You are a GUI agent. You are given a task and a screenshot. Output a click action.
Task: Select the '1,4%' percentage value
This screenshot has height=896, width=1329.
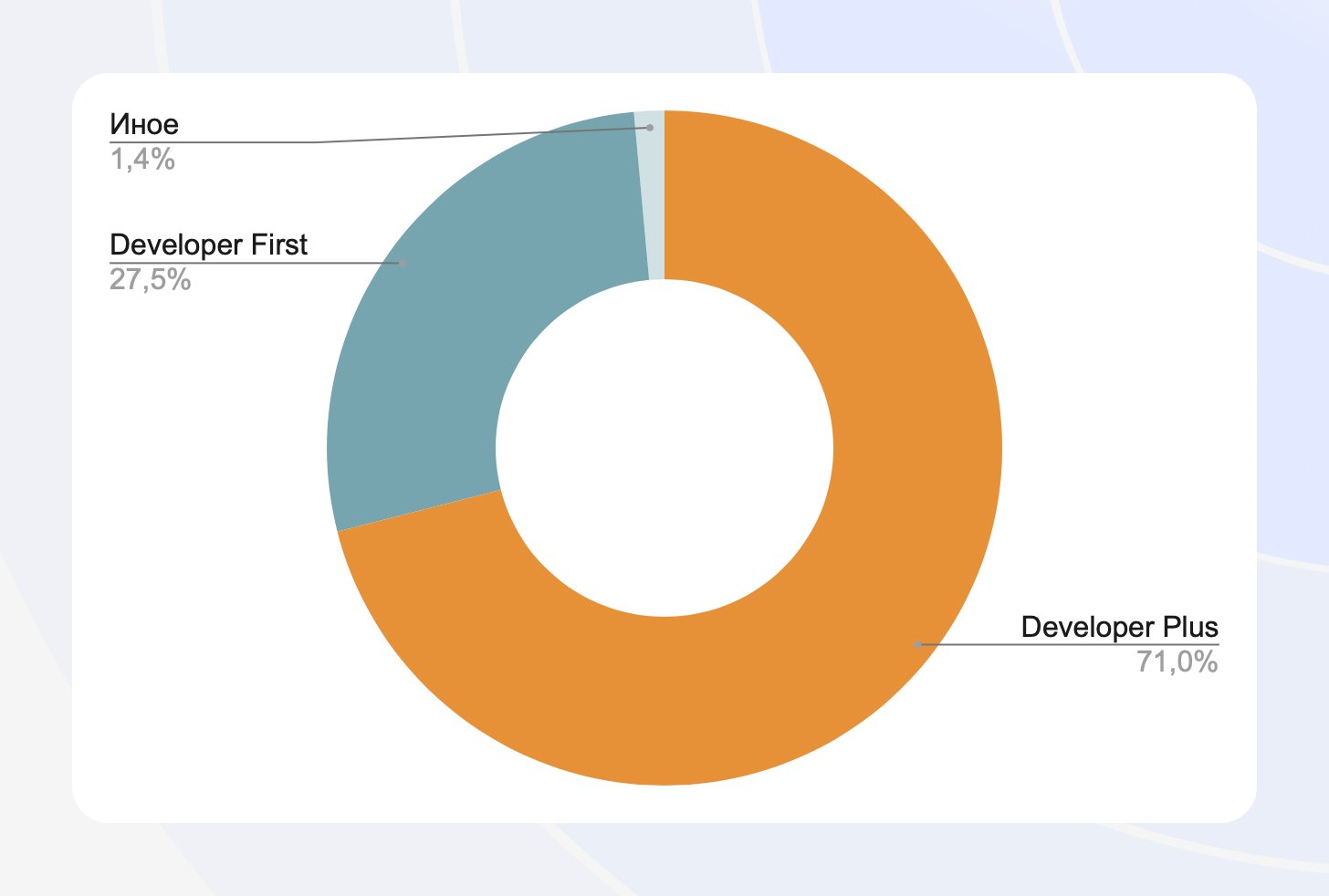click(142, 160)
